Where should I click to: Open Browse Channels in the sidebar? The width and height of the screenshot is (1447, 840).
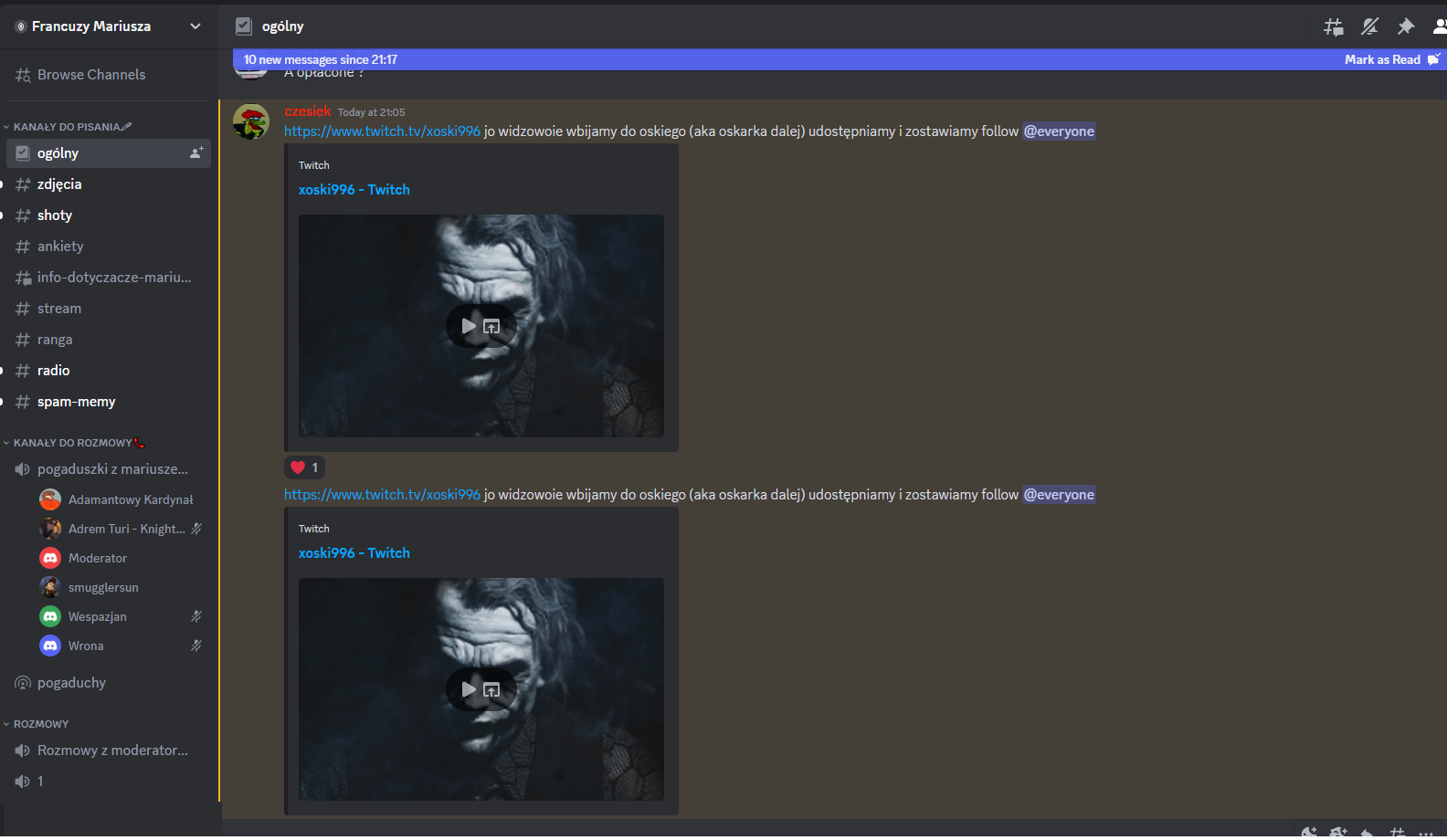90,75
